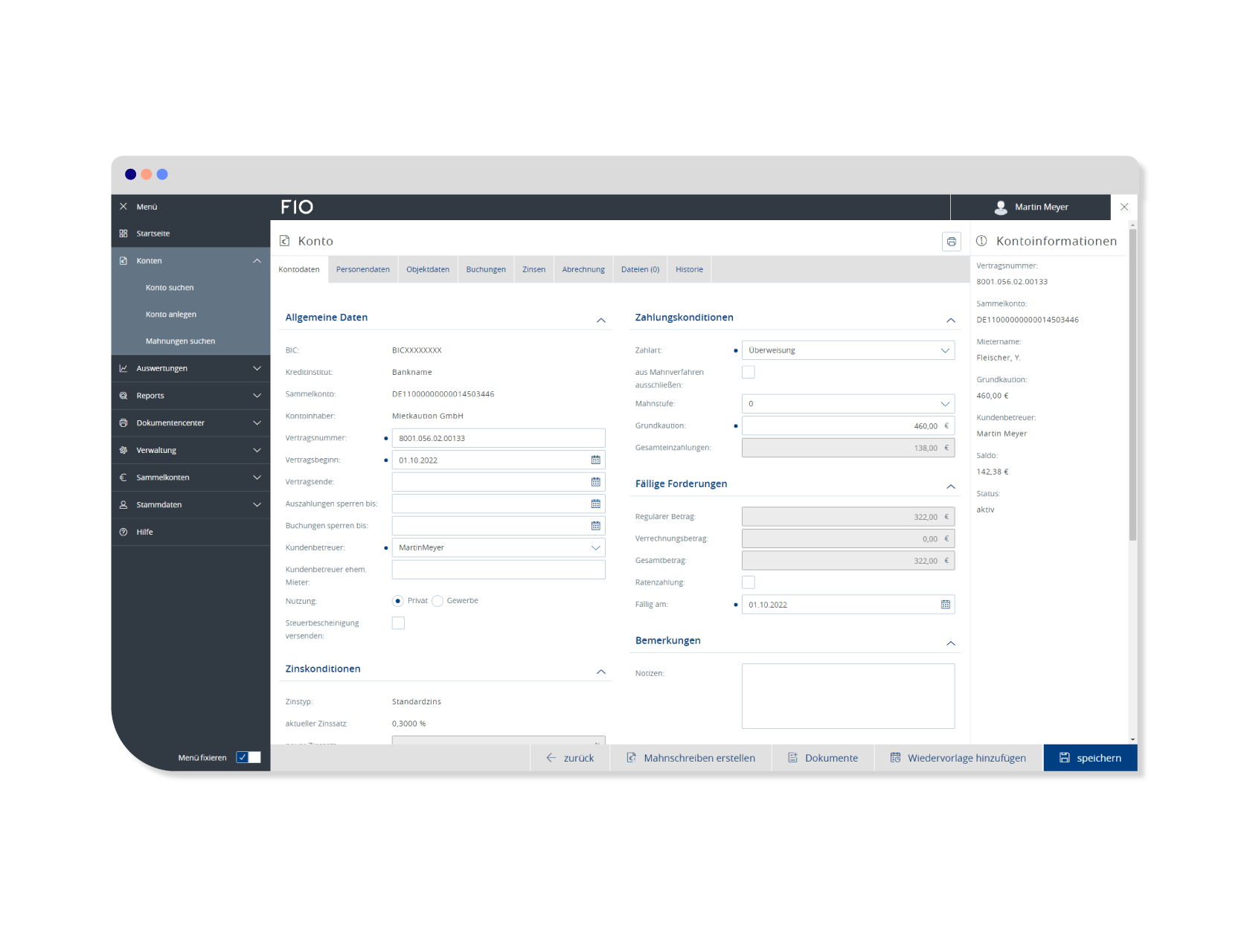Viewport: 1250px width, 952px height.
Task: Click the print icon in Konto header
Action: tap(951, 242)
